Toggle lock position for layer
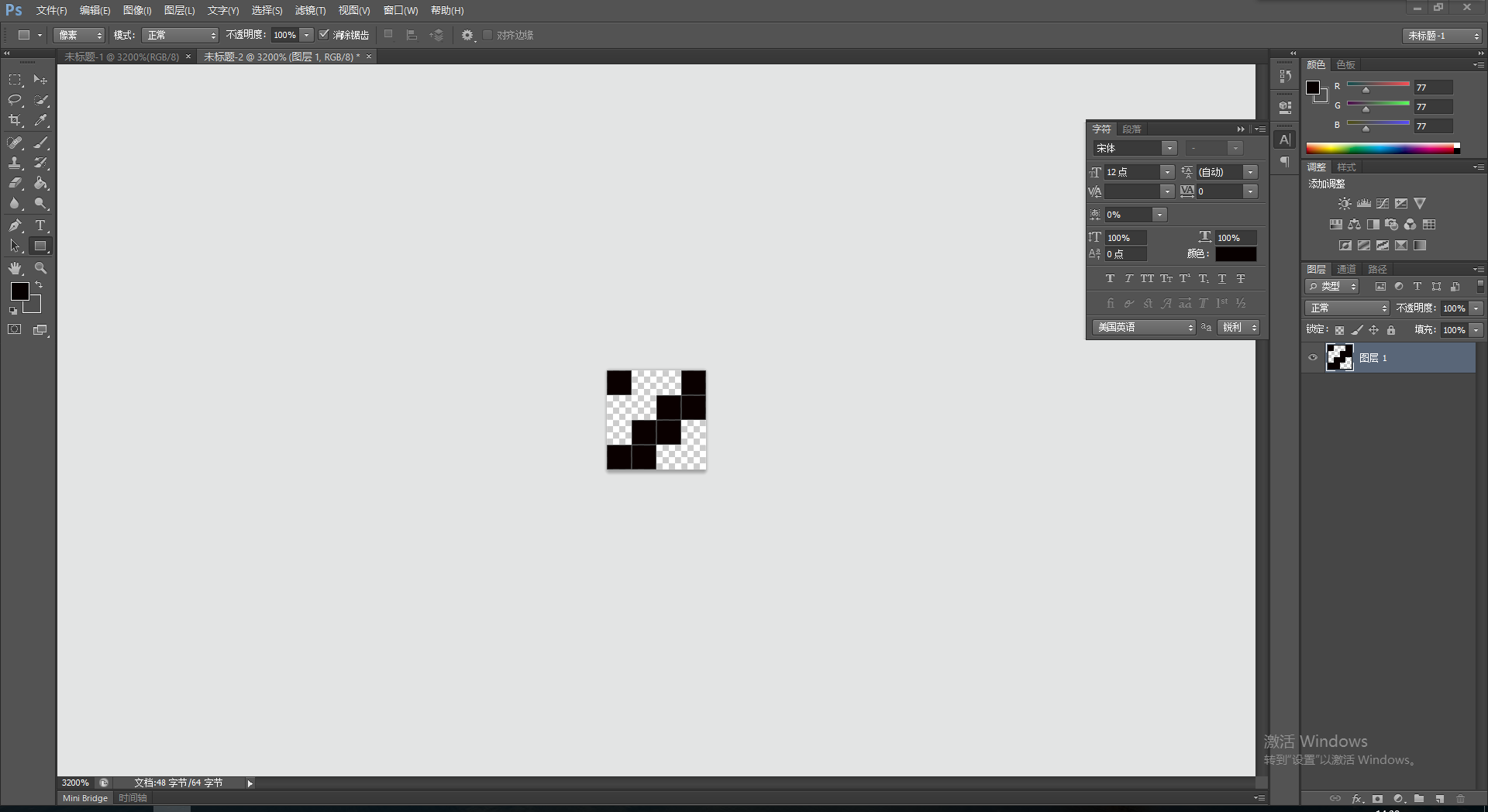The image size is (1488, 812). click(1373, 330)
